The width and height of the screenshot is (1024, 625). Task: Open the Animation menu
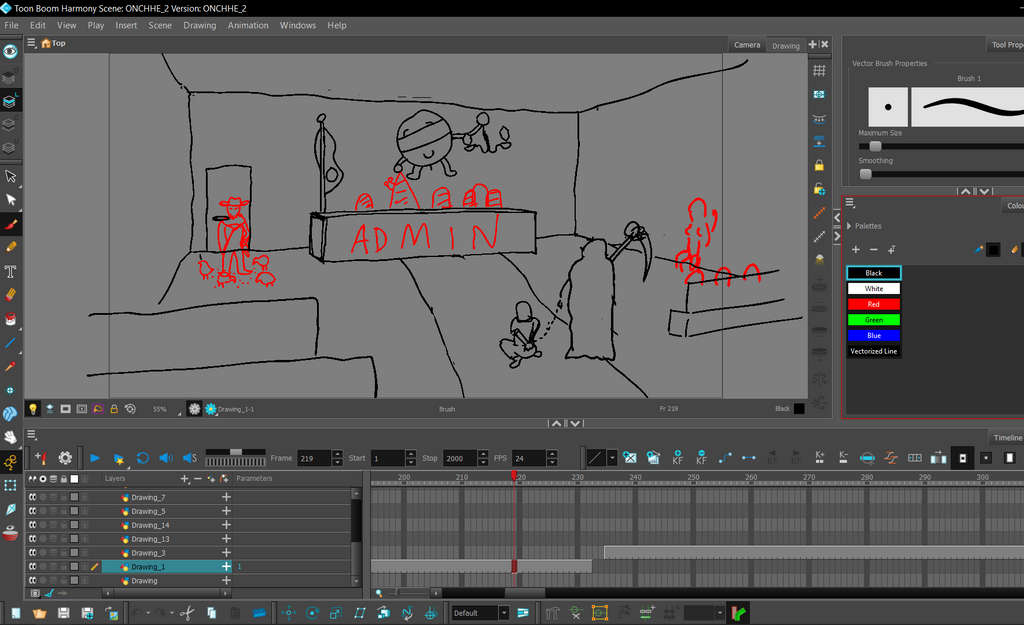[x=247, y=25]
